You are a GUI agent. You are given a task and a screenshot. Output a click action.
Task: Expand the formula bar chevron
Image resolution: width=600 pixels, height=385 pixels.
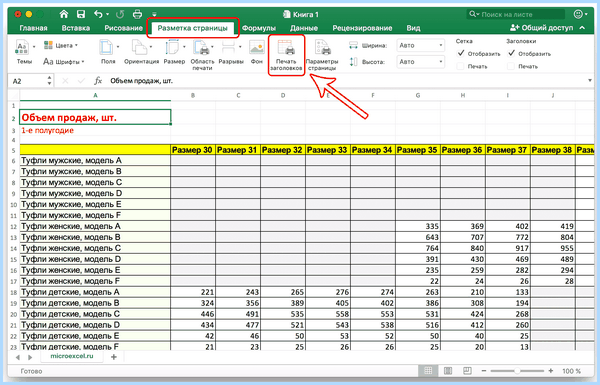(590, 80)
